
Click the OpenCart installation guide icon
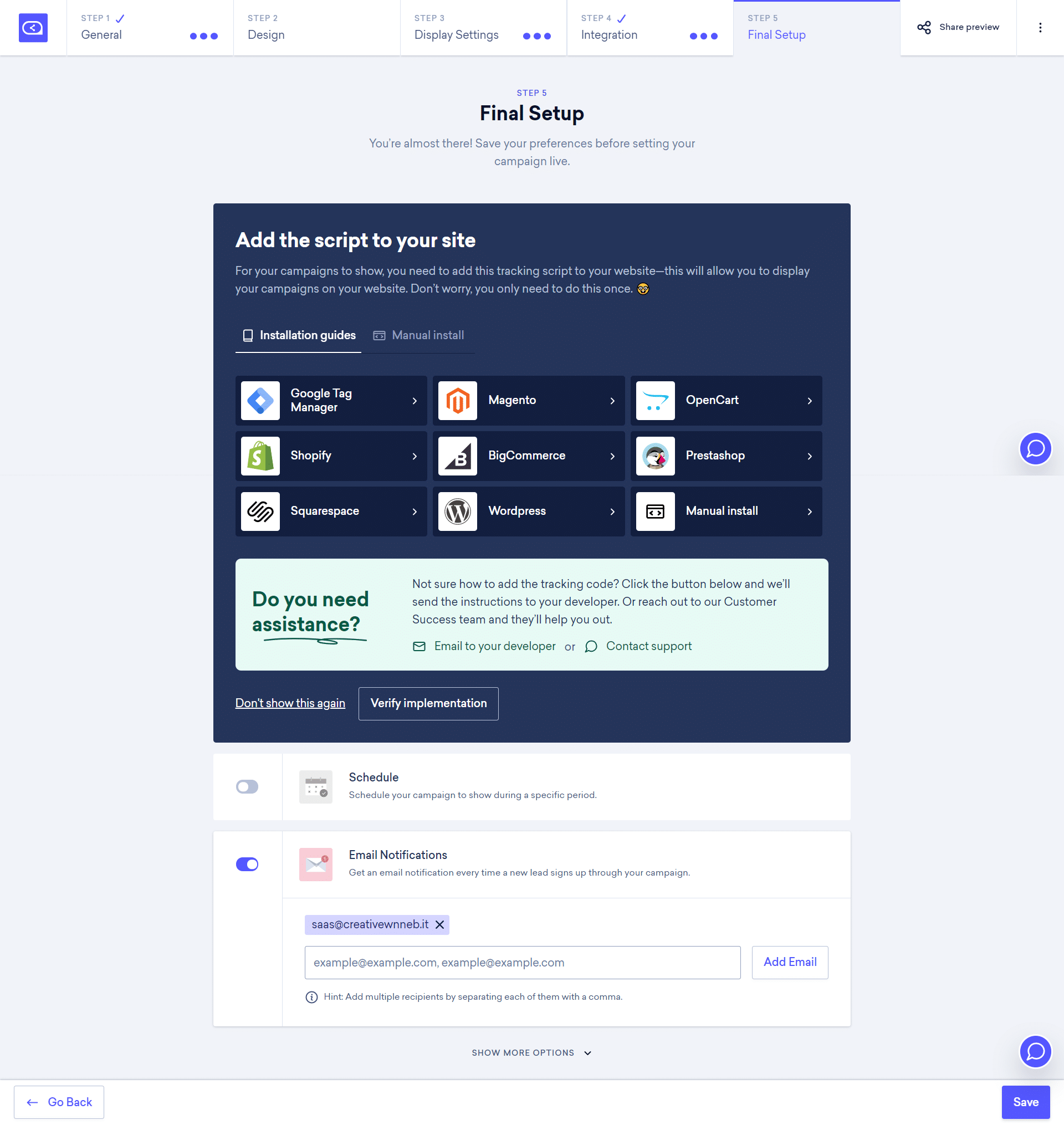655,400
